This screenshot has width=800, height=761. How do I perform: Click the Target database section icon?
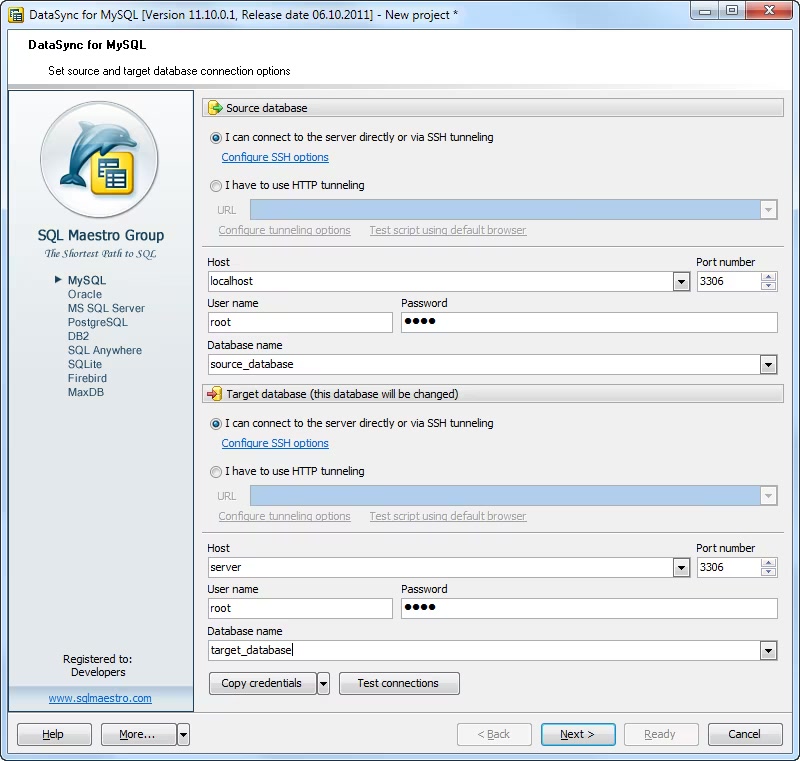pyautogui.click(x=214, y=394)
